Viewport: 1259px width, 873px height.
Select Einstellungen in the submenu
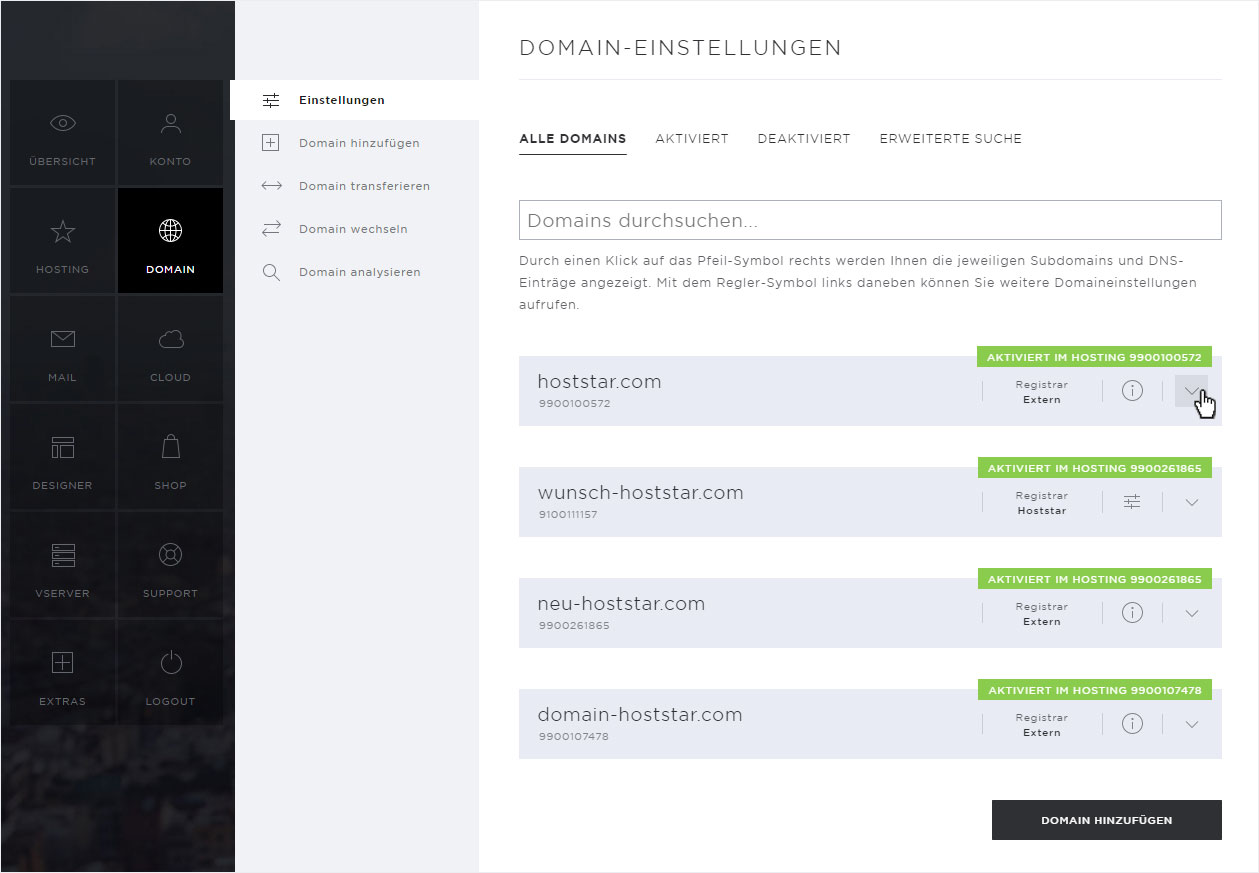click(x=342, y=100)
